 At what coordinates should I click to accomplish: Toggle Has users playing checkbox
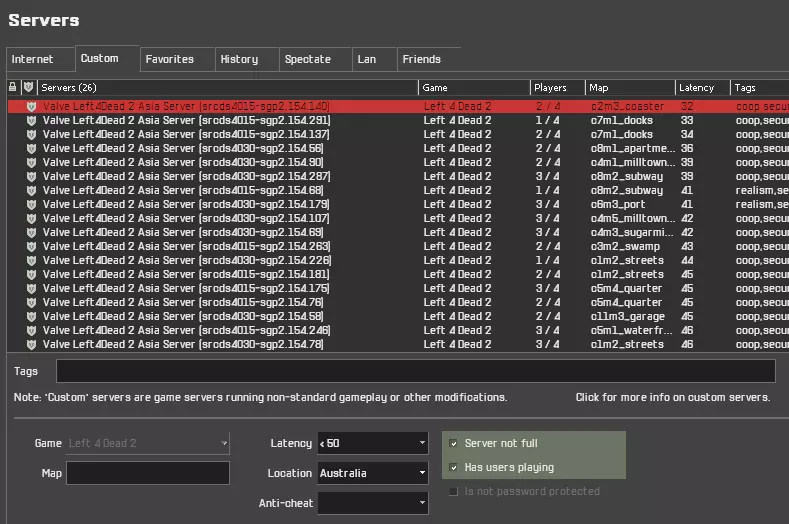point(454,467)
